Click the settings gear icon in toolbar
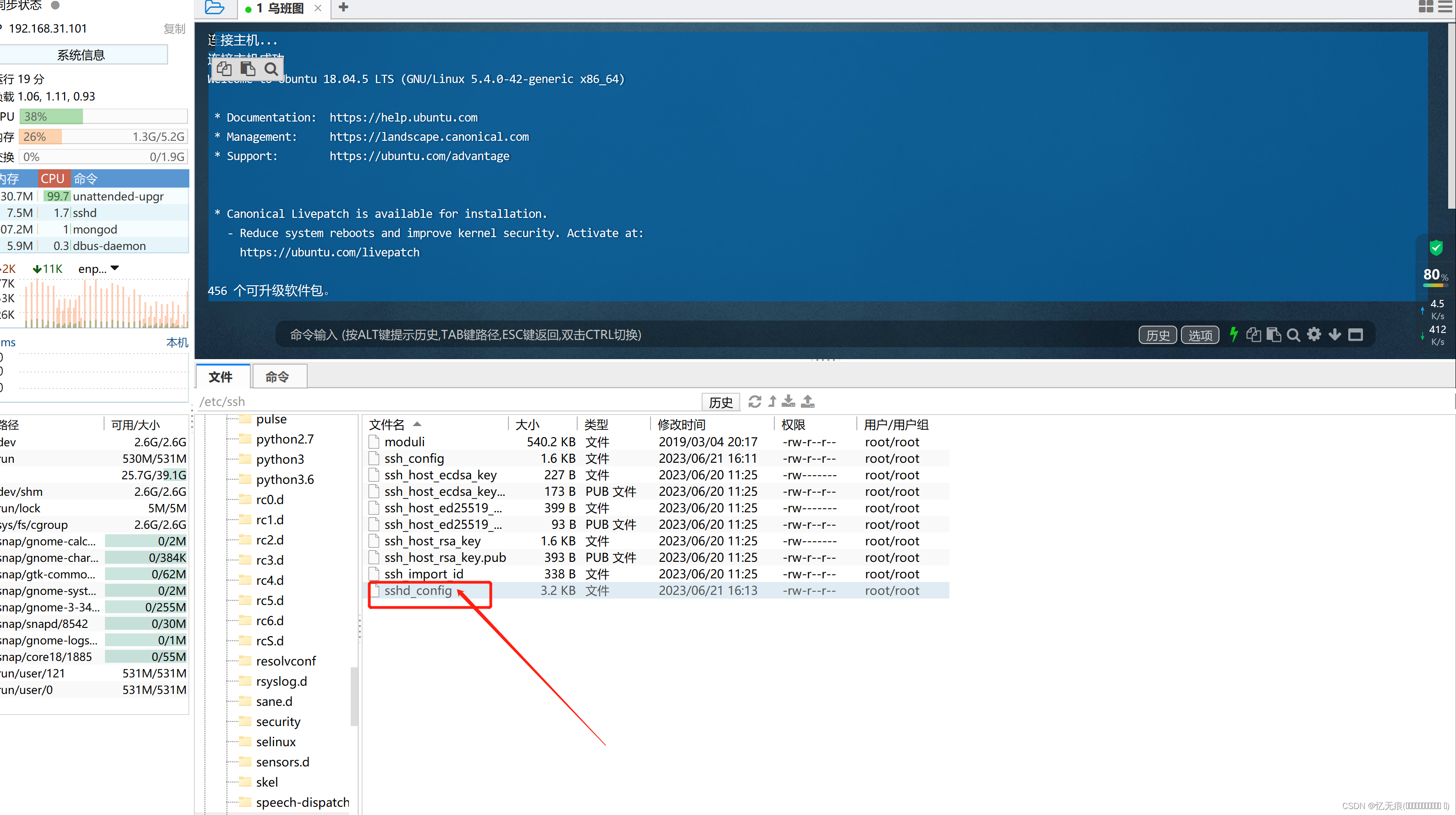 [x=1315, y=334]
